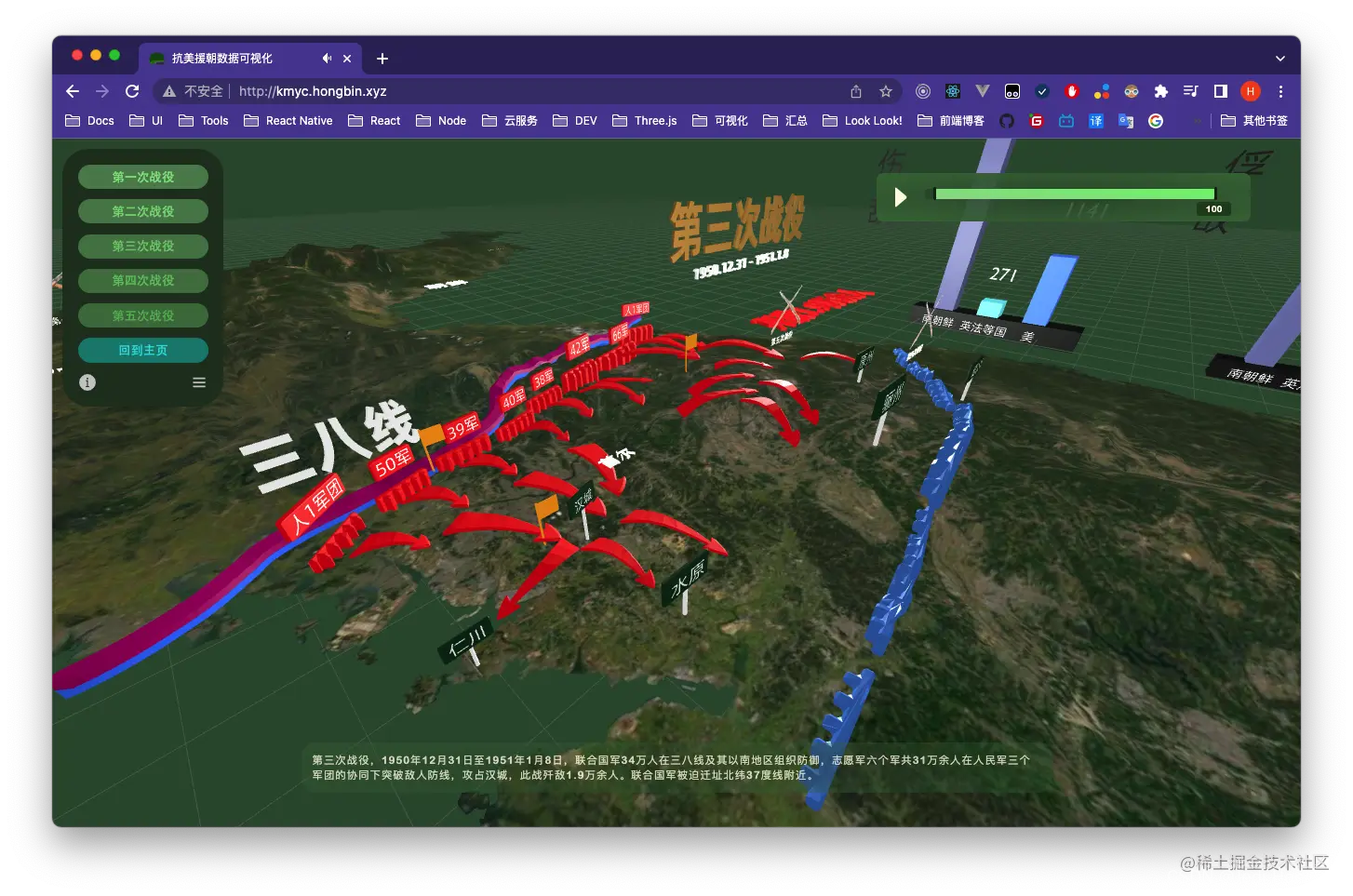
Task: Expand the 汇总 bookmark folder
Action: [x=785, y=121]
